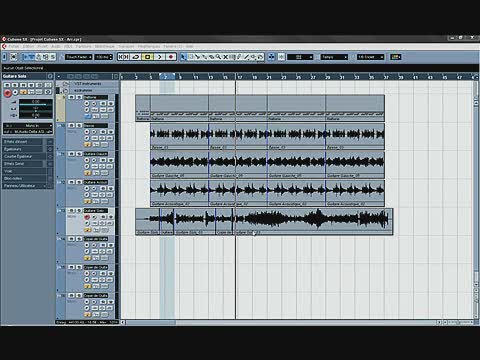Screen dimensions: 480x360
Task: Toggle the Inspector monitor button
Action: coord(15,92)
